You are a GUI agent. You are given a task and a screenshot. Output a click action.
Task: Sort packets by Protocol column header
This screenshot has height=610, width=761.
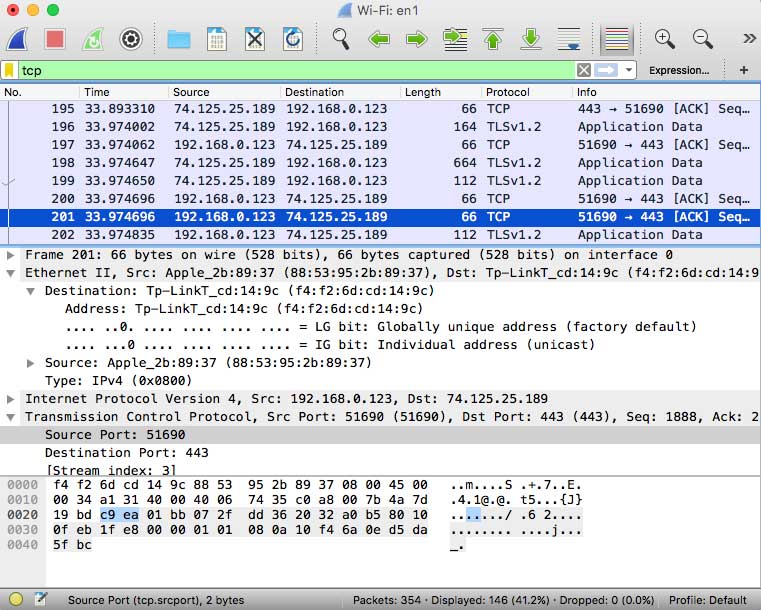pos(507,92)
